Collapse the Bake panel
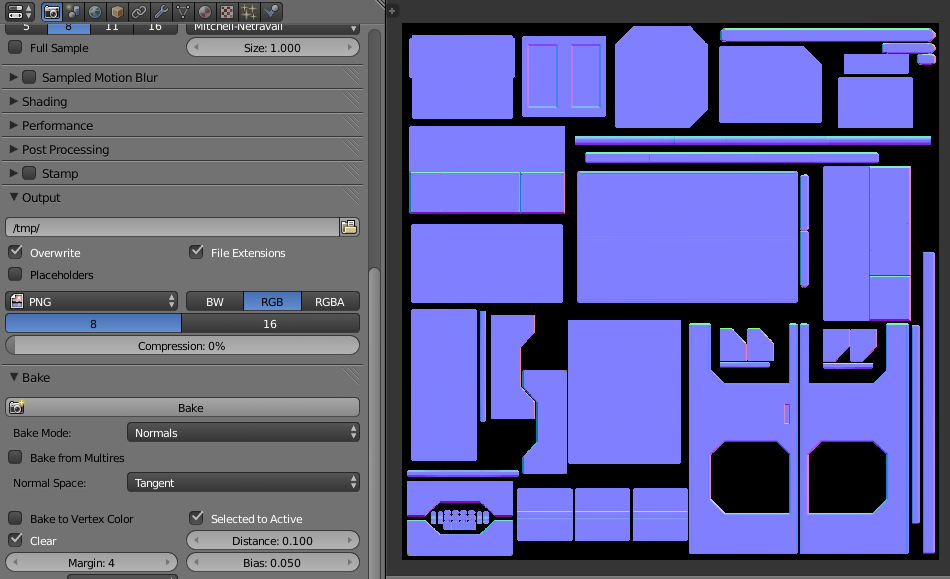Image resolution: width=950 pixels, height=579 pixels. 13,377
